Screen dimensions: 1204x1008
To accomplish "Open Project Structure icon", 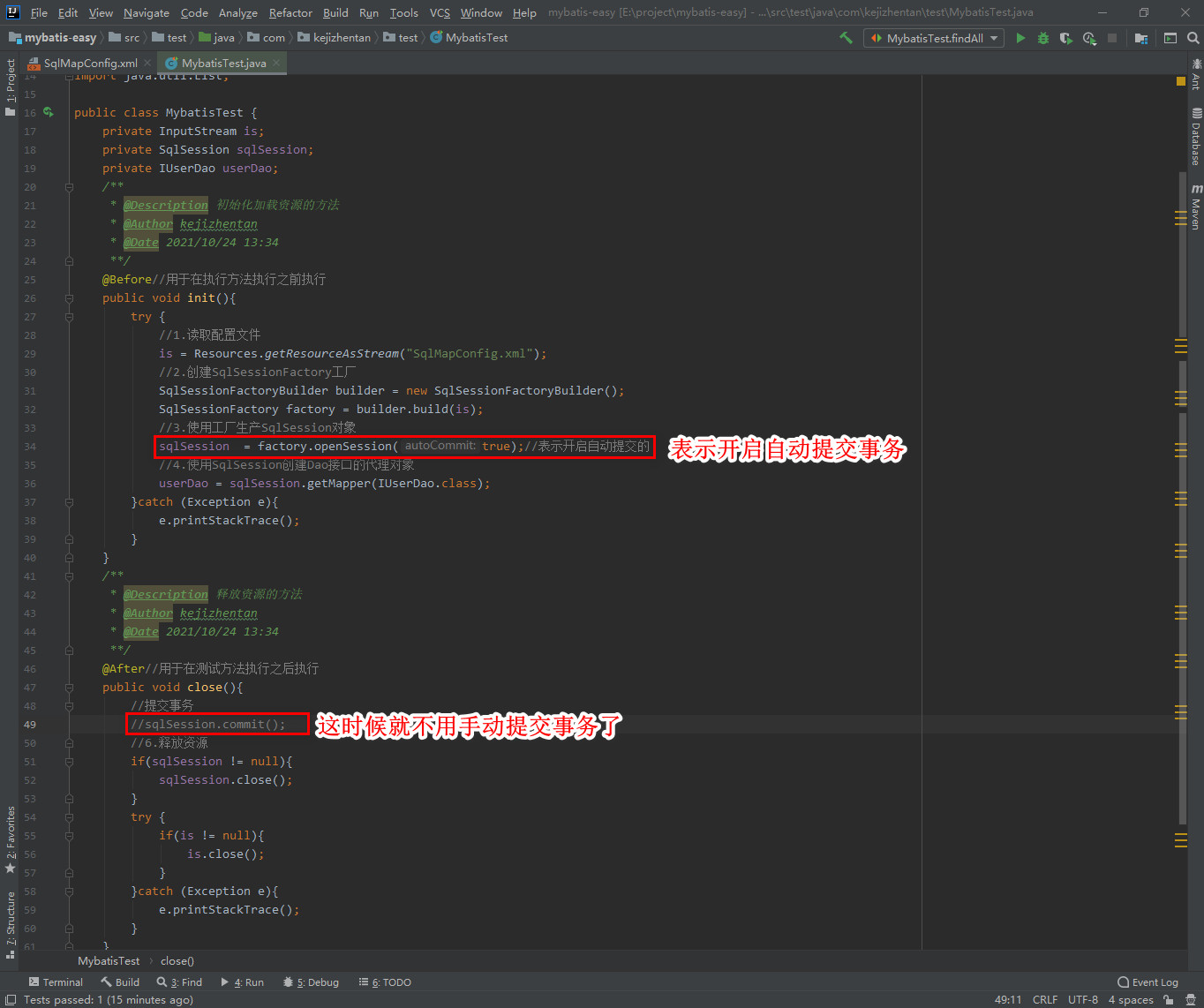I will pyautogui.click(x=1141, y=38).
